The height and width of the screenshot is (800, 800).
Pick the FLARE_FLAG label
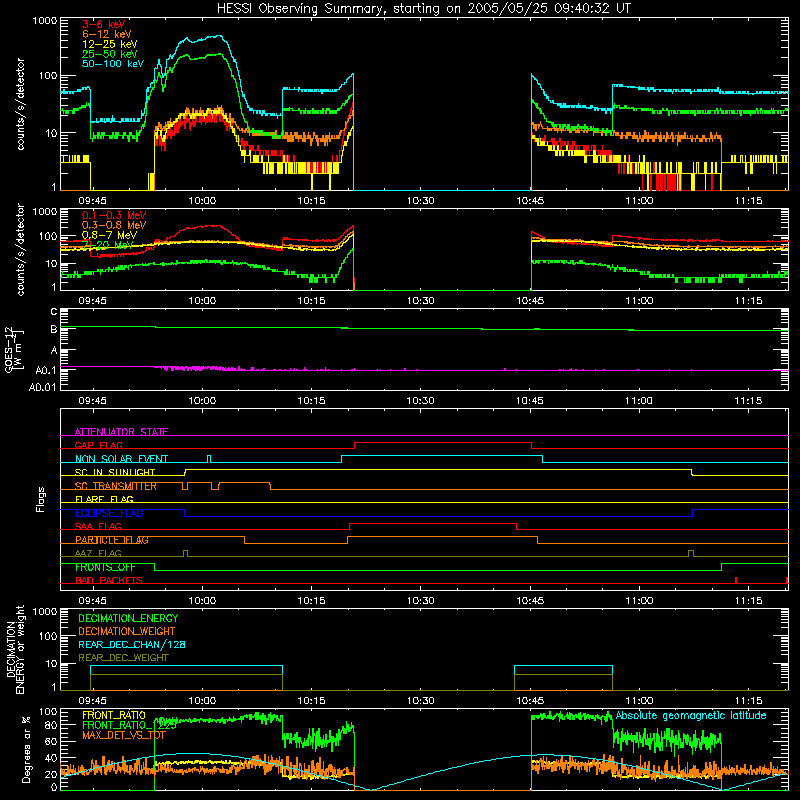[104, 499]
